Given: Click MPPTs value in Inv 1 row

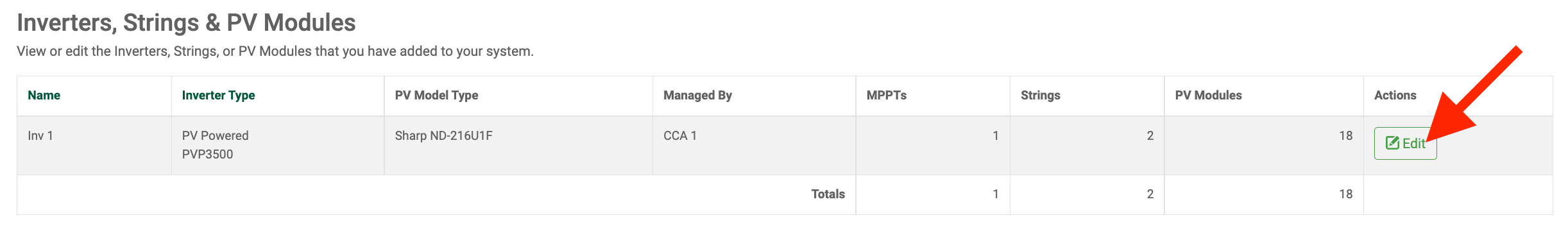Looking at the screenshot, I should [x=996, y=135].
